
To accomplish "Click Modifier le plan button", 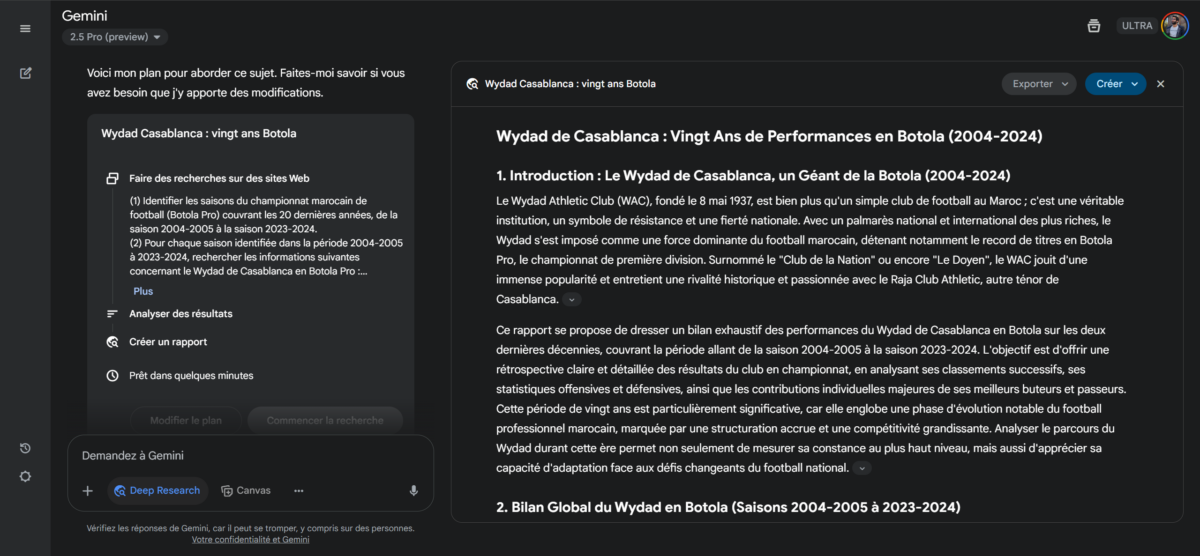I will pyautogui.click(x=186, y=420).
